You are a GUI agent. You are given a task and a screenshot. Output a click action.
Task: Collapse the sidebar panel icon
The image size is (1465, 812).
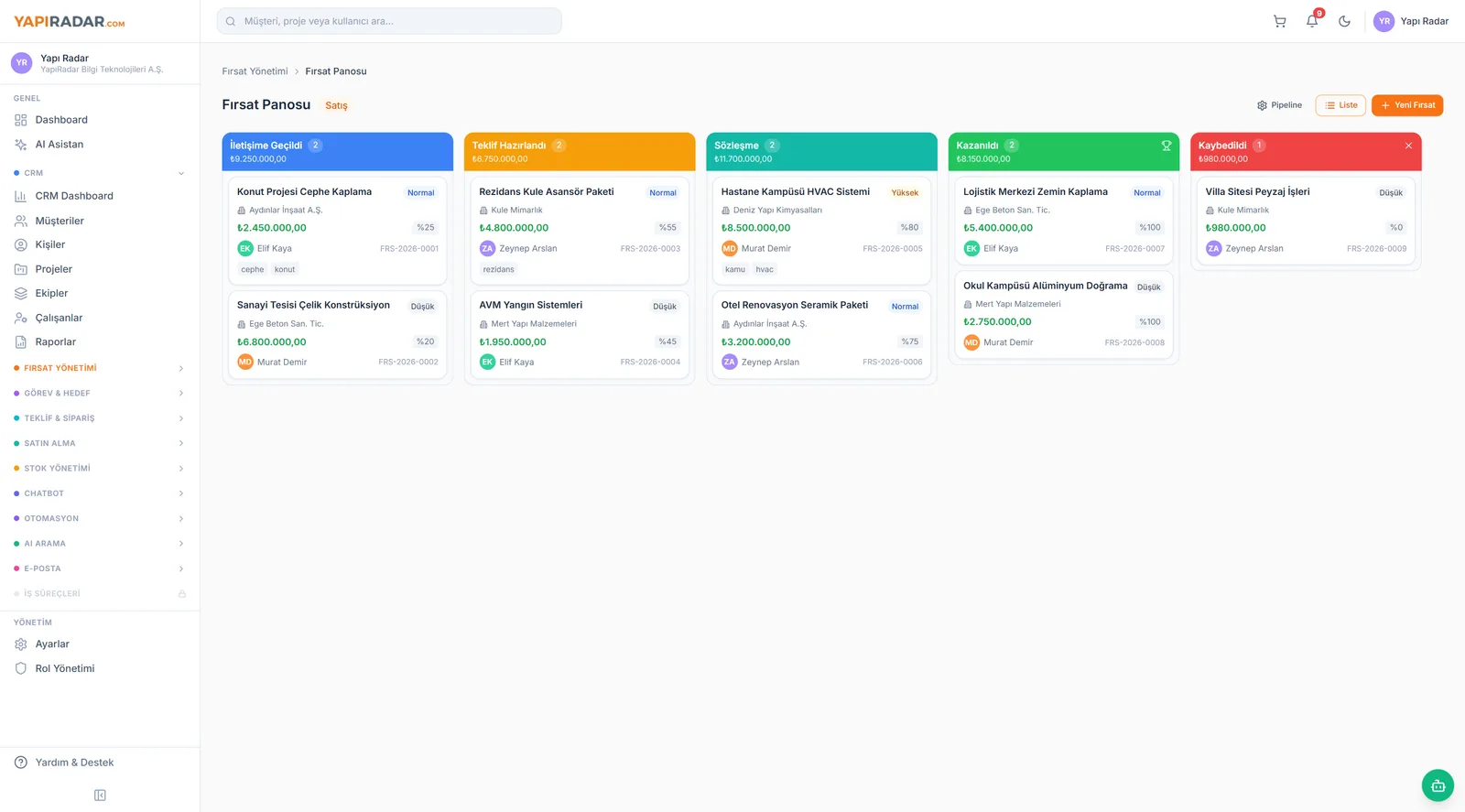[x=100, y=796]
